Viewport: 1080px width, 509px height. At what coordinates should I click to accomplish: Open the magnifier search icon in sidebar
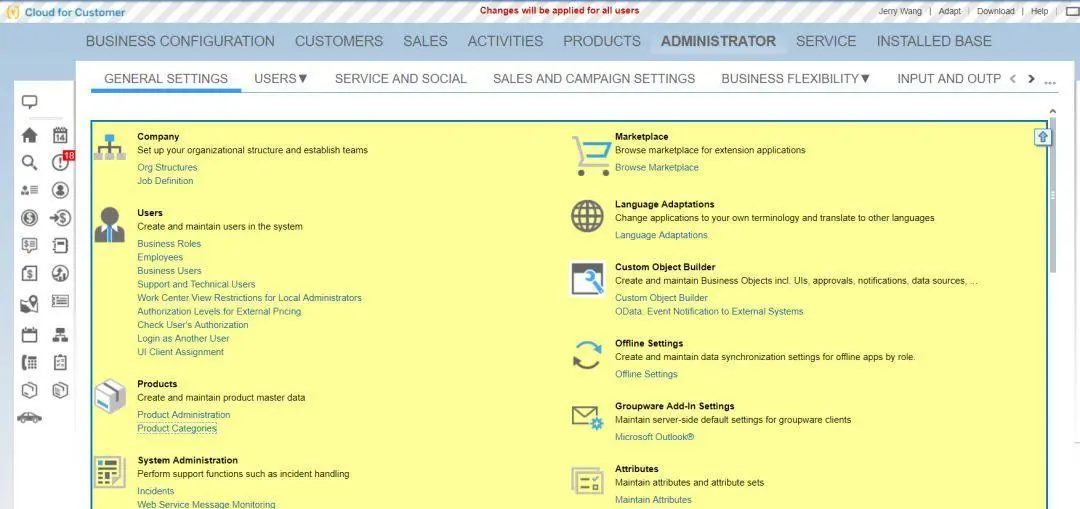pyautogui.click(x=29, y=163)
